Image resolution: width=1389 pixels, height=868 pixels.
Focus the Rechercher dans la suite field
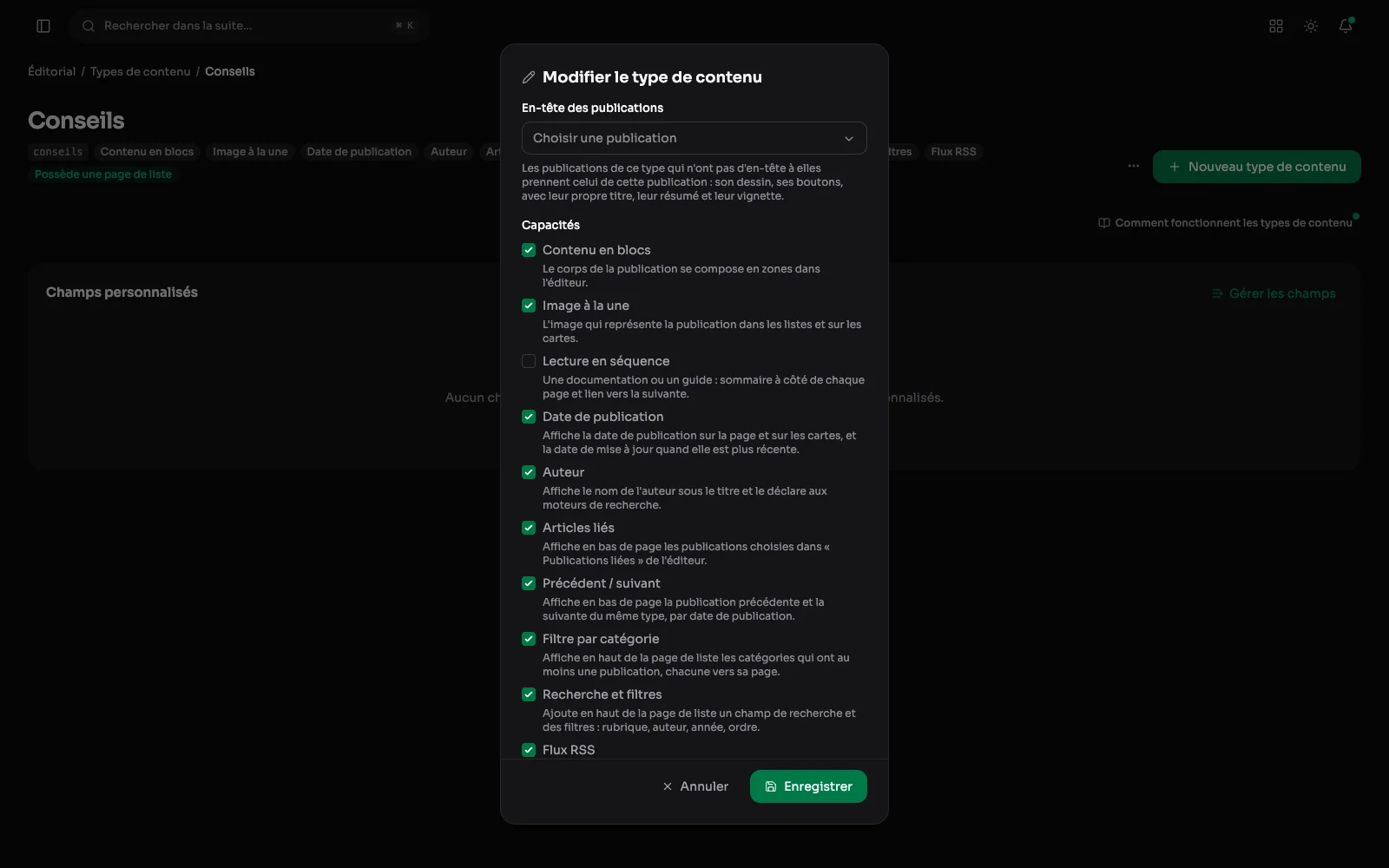250,26
